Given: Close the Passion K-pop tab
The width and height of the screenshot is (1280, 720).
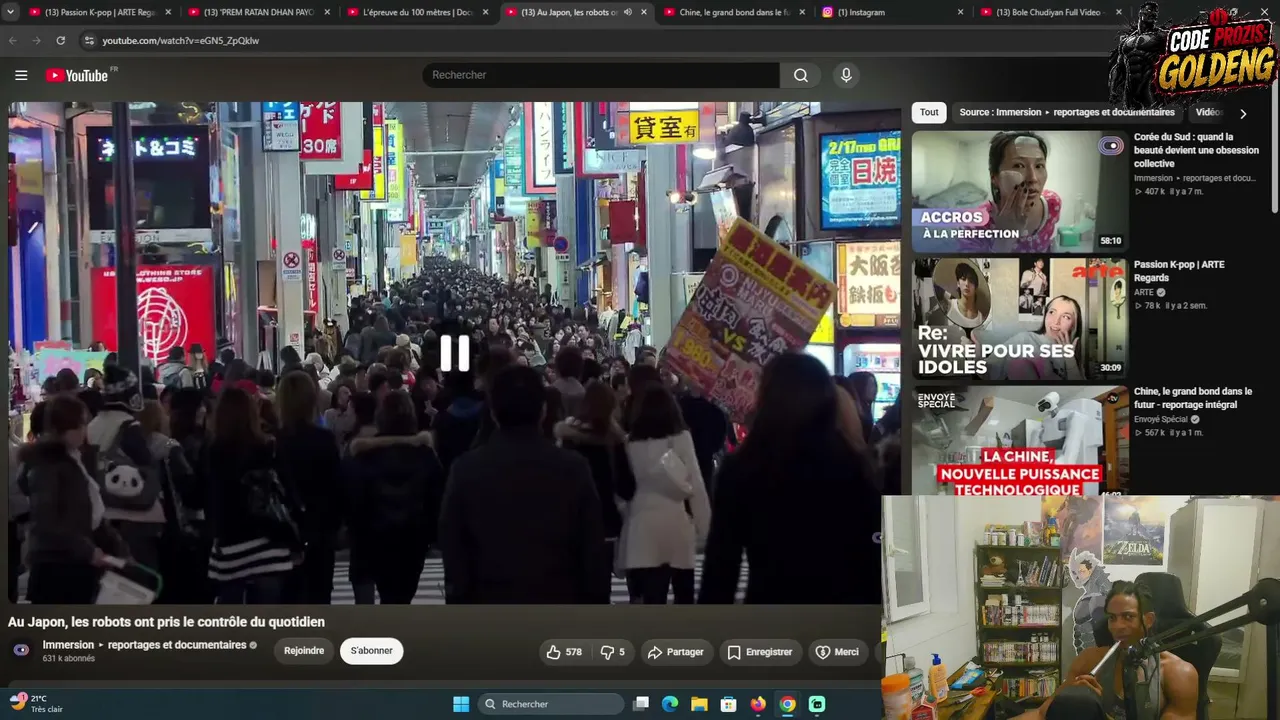Looking at the screenshot, I should pos(167,12).
